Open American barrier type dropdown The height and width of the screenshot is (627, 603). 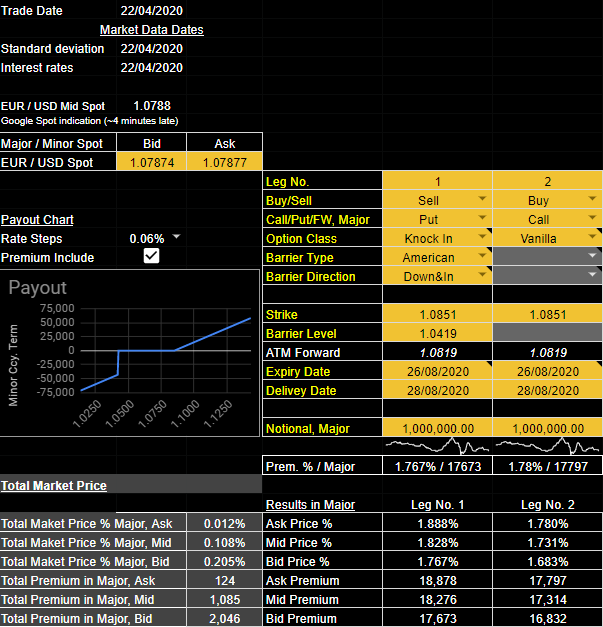[x=483, y=257]
